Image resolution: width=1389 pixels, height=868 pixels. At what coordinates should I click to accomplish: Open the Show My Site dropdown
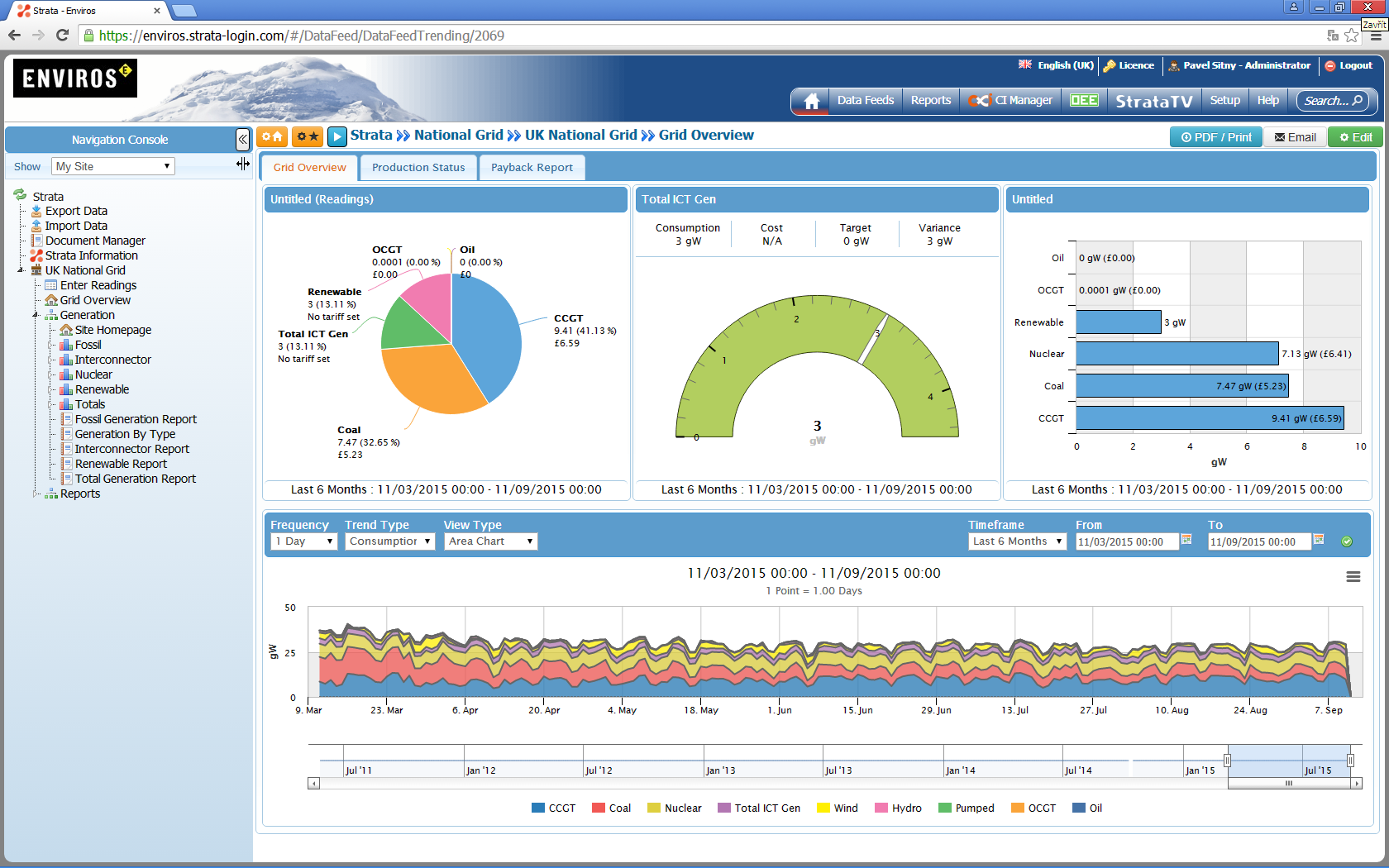click(x=113, y=166)
